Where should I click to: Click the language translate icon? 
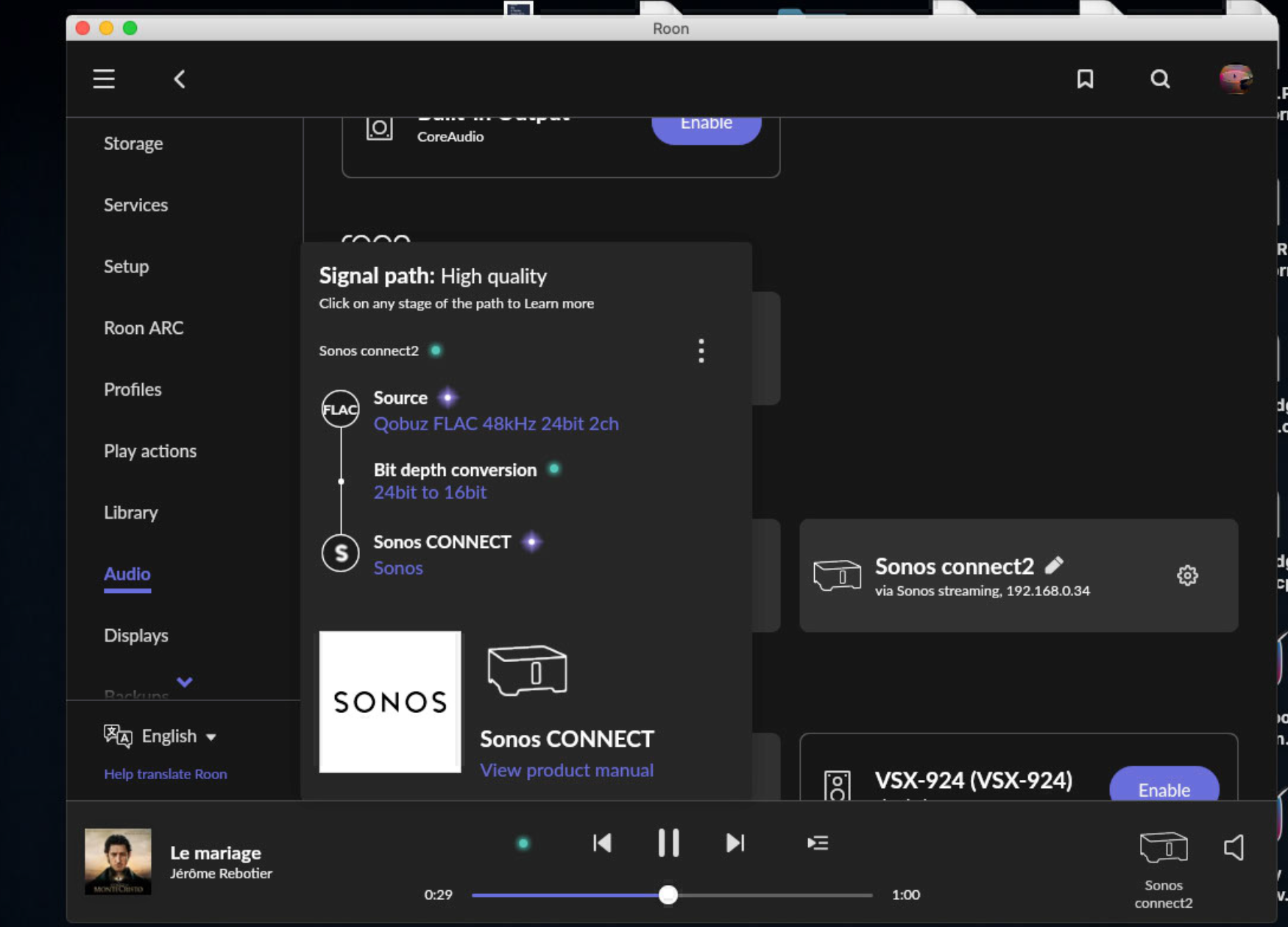118,736
